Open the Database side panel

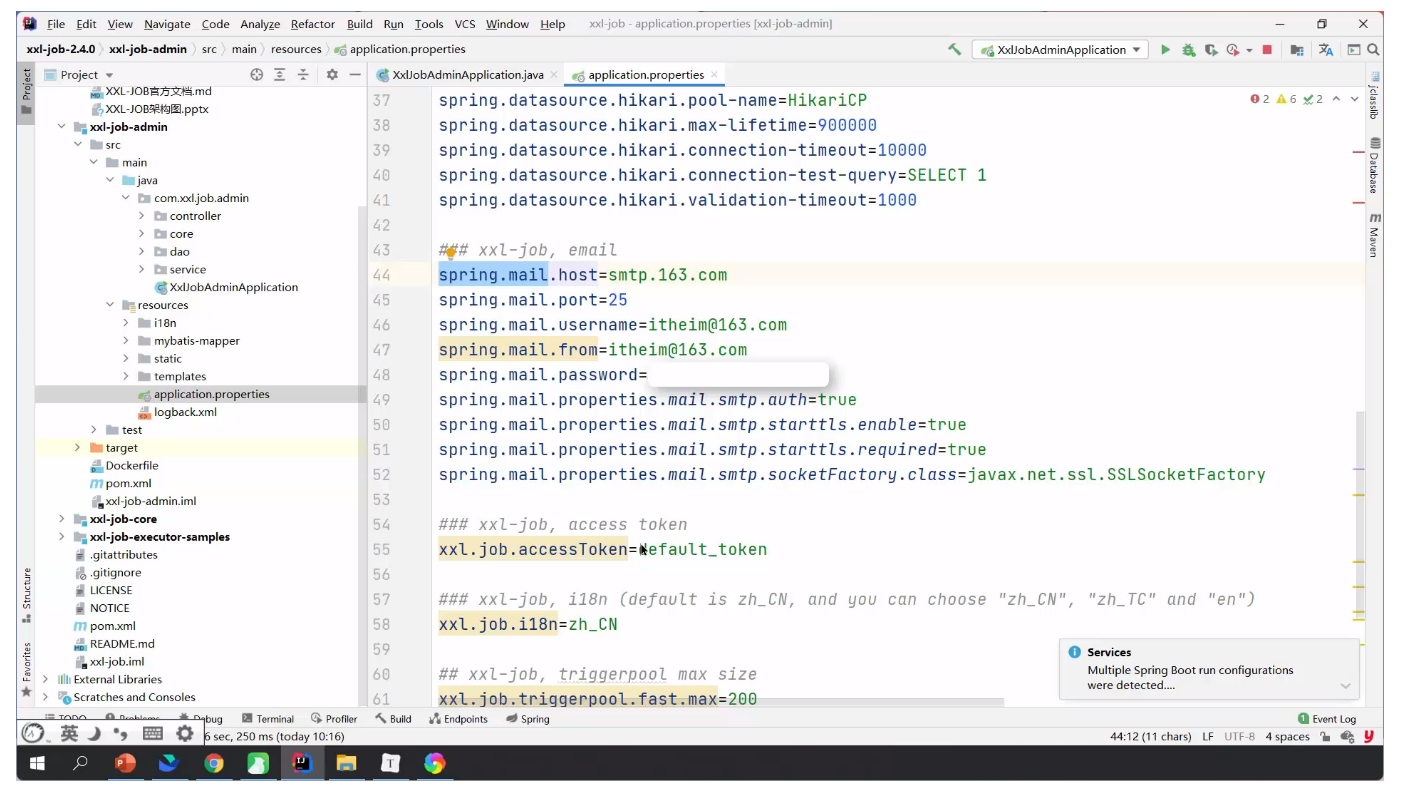[1375, 165]
